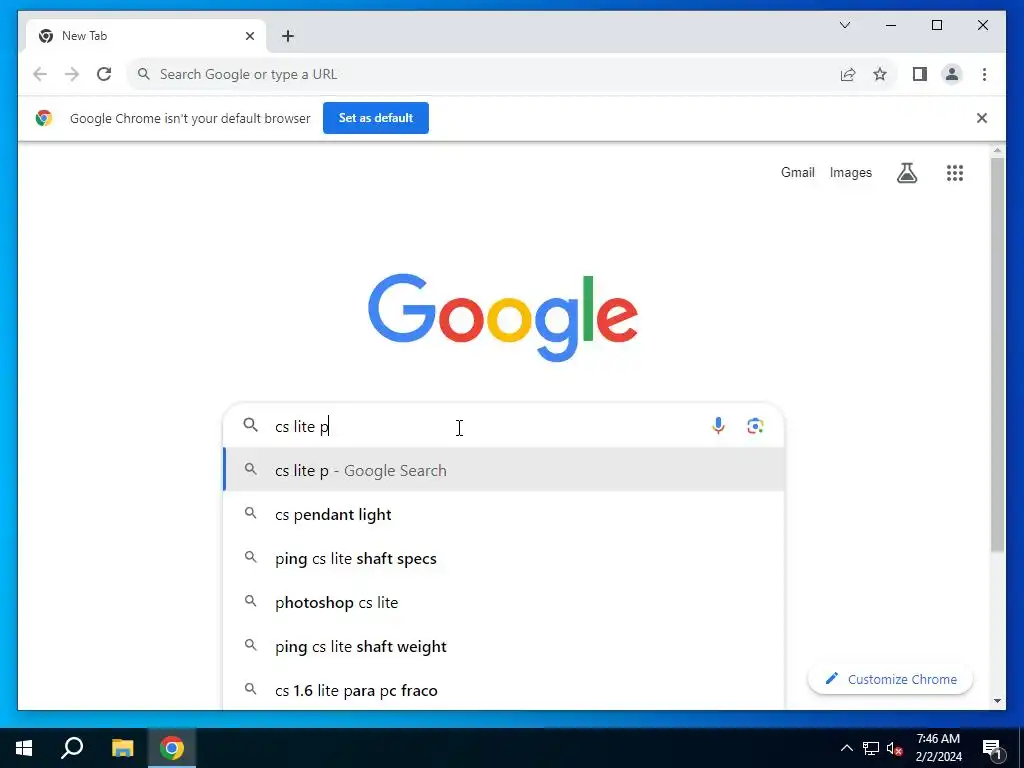1024x768 pixels.
Task: Expand the tab search chevron
Action: [x=844, y=25]
